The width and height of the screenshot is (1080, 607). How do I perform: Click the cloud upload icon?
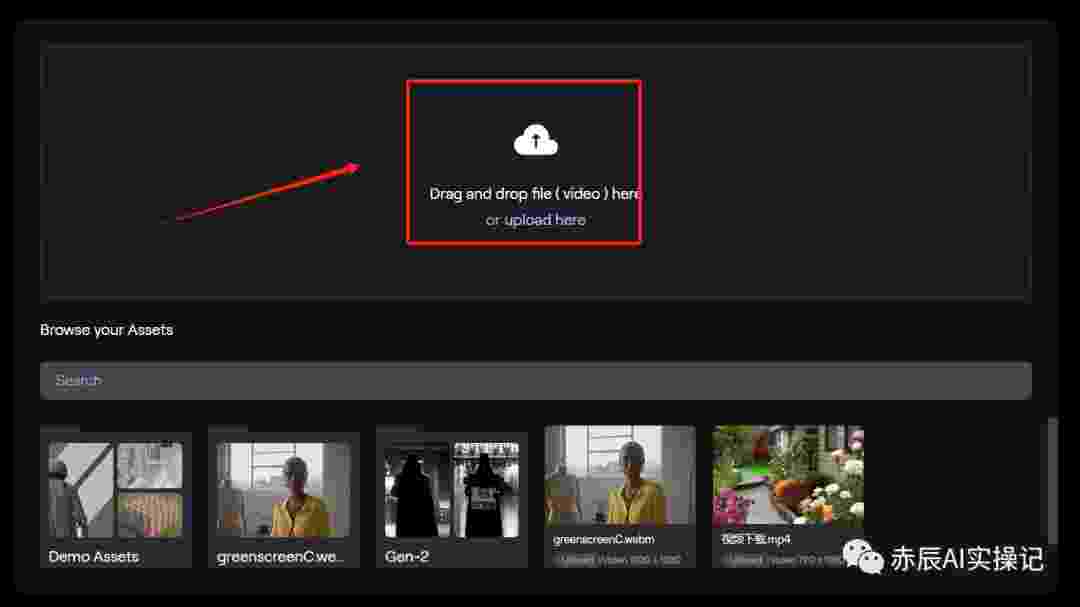pos(535,141)
